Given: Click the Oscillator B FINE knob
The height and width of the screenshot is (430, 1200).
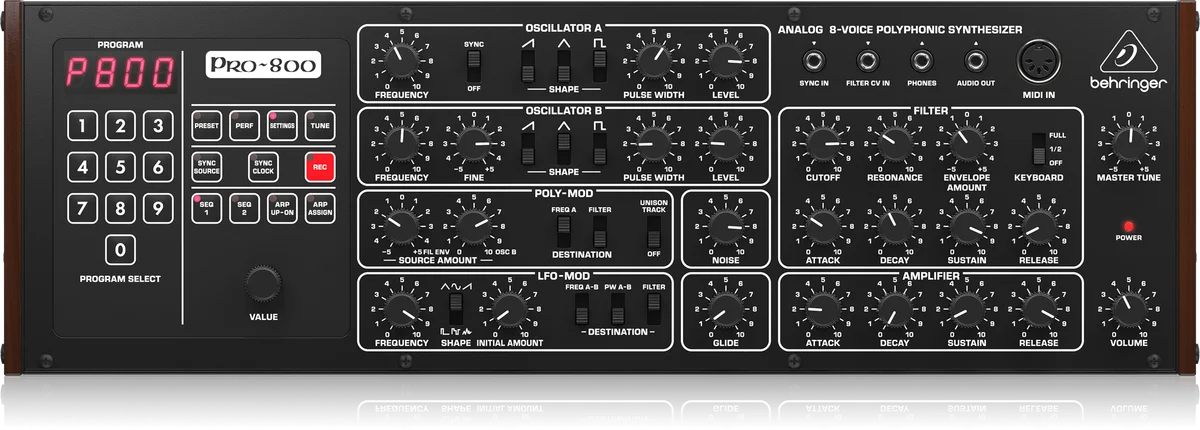Looking at the screenshot, I should [x=473, y=145].
